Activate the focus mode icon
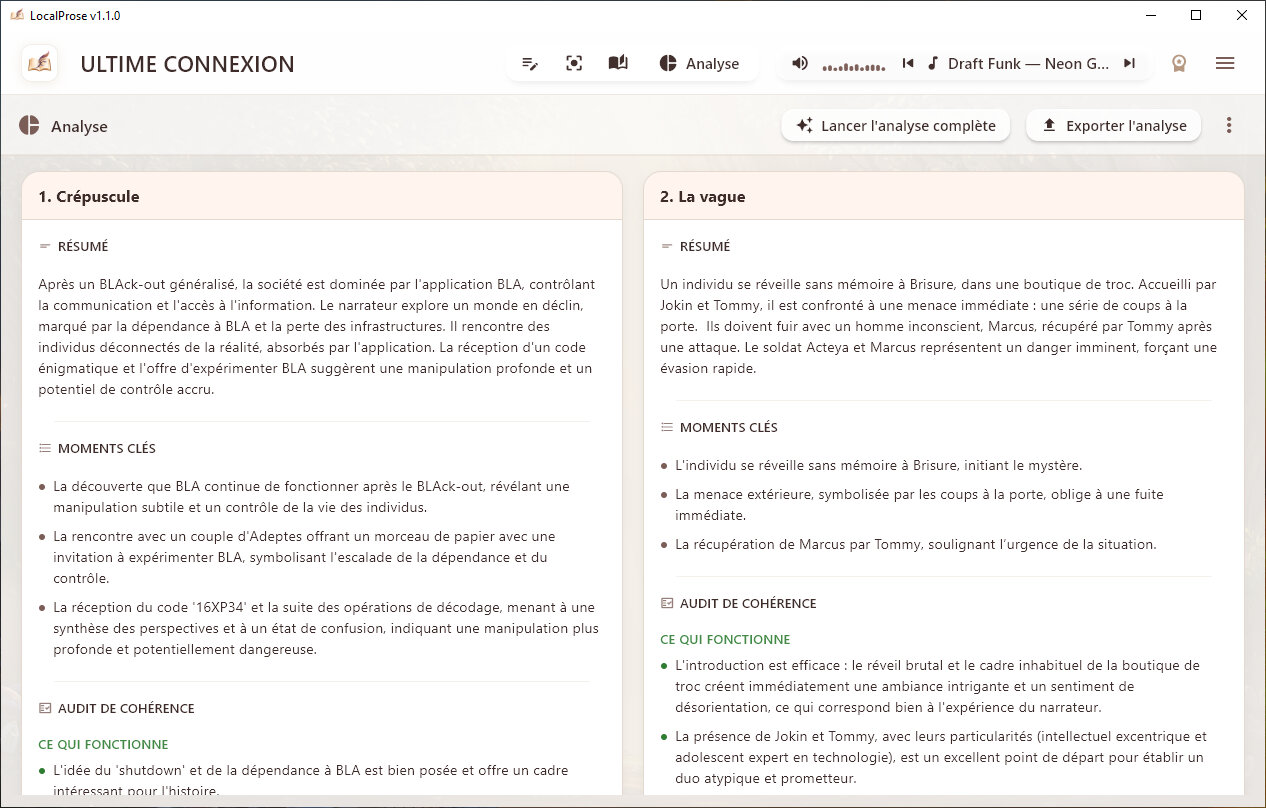Image resolution: width=1266 pixels, height=808 pixels. point(574,64)
